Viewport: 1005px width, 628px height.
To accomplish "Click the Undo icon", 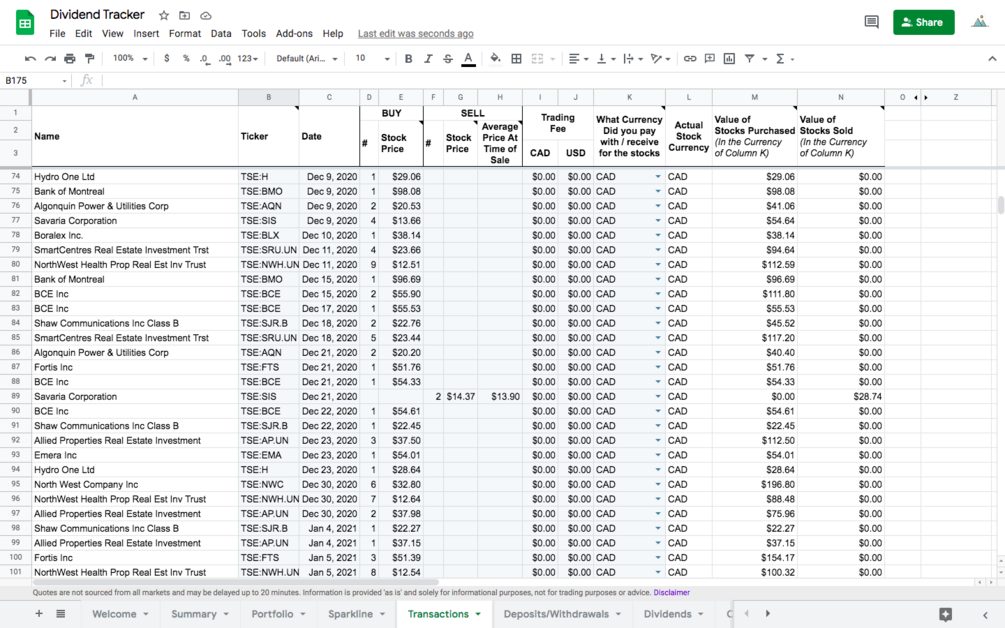I will click(x=30, y=58).
